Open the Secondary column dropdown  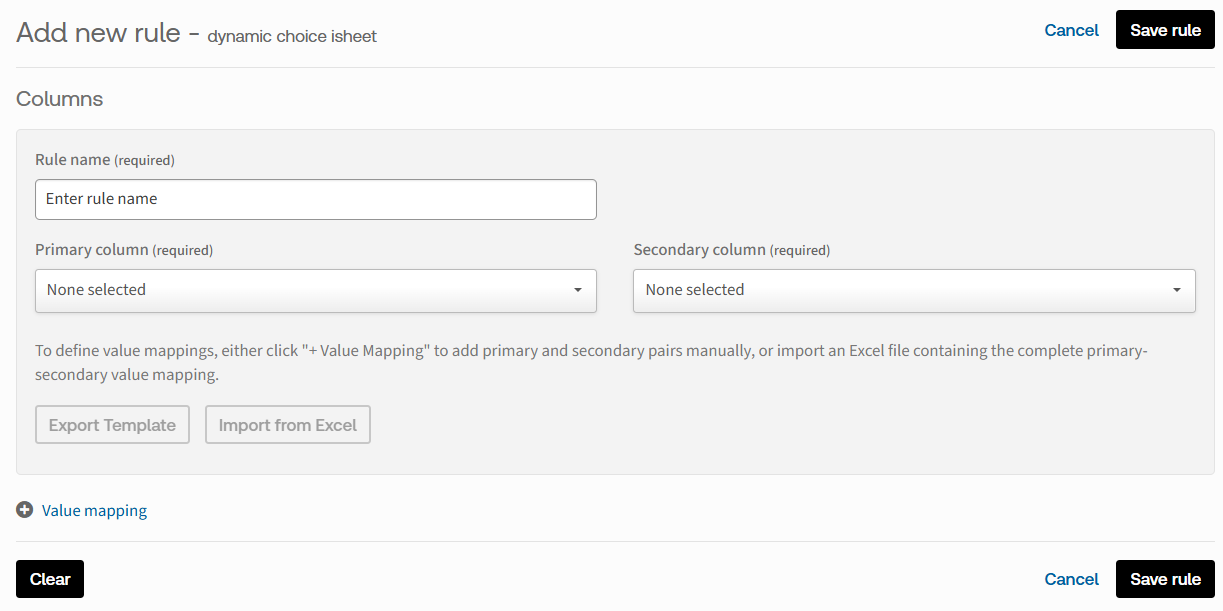point(914,290)
